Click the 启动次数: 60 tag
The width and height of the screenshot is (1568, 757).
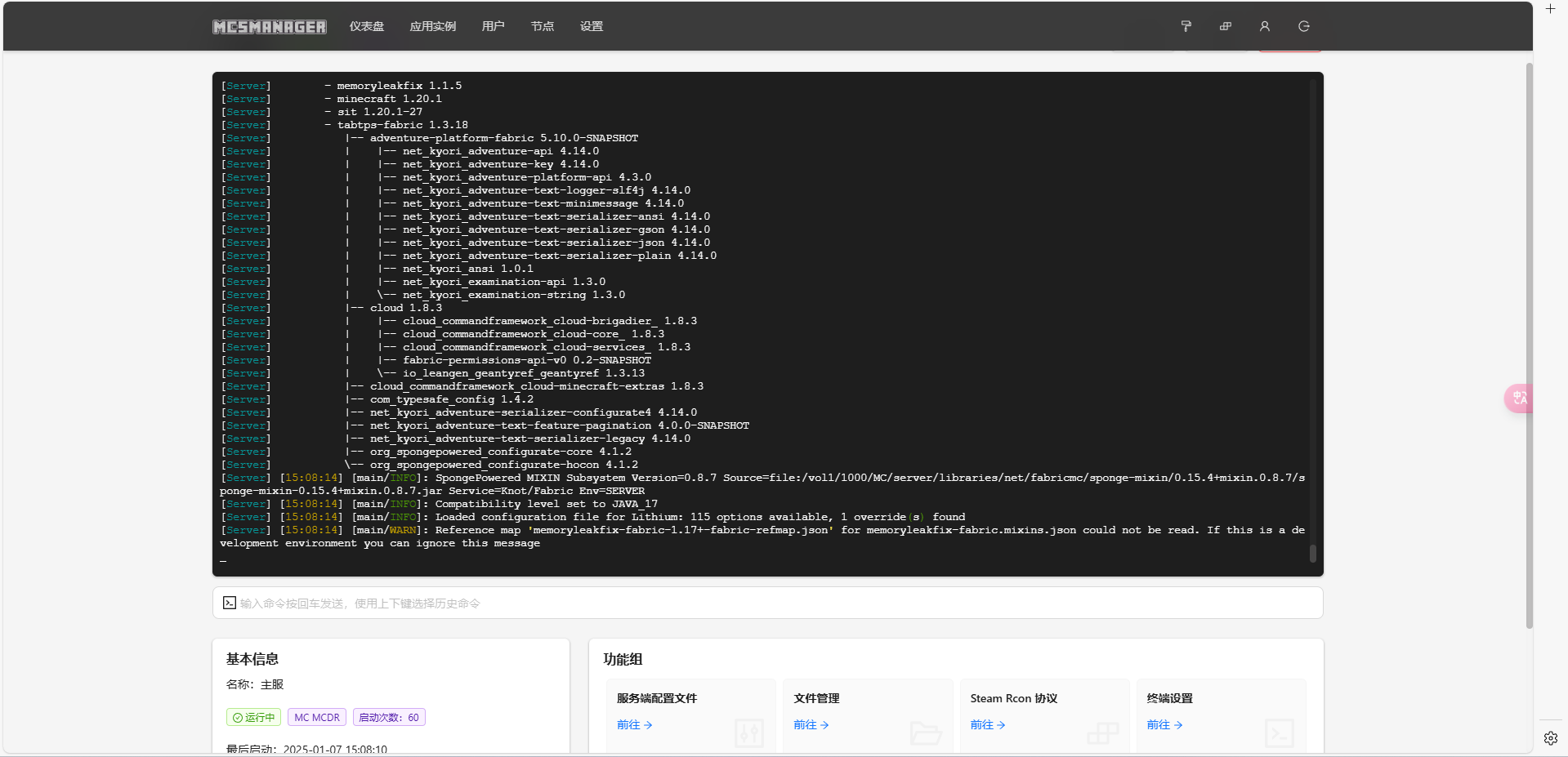[x=389, y=717]
